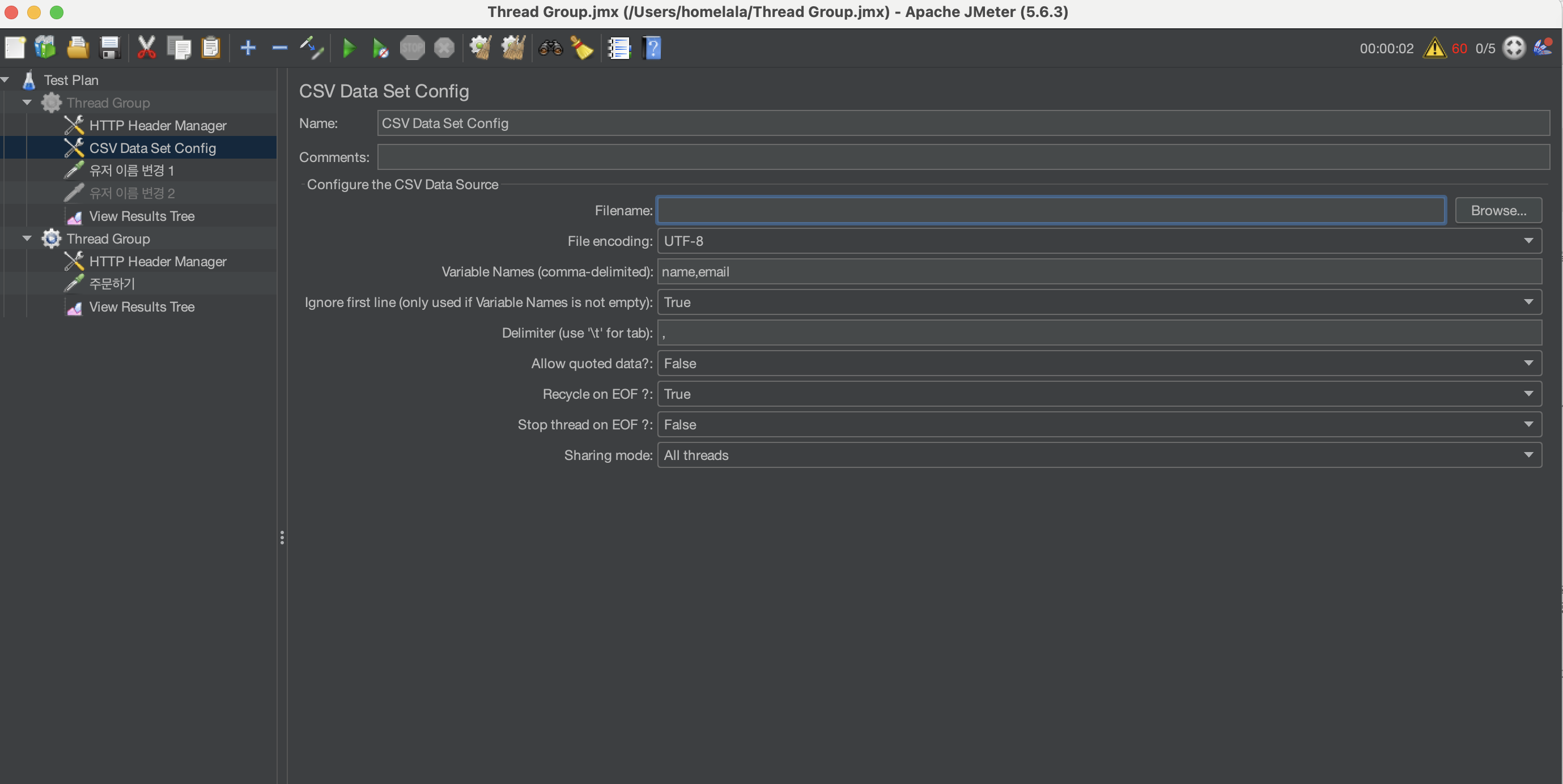
Task: Open the Help question mark icon
Action: coord(652,48)
